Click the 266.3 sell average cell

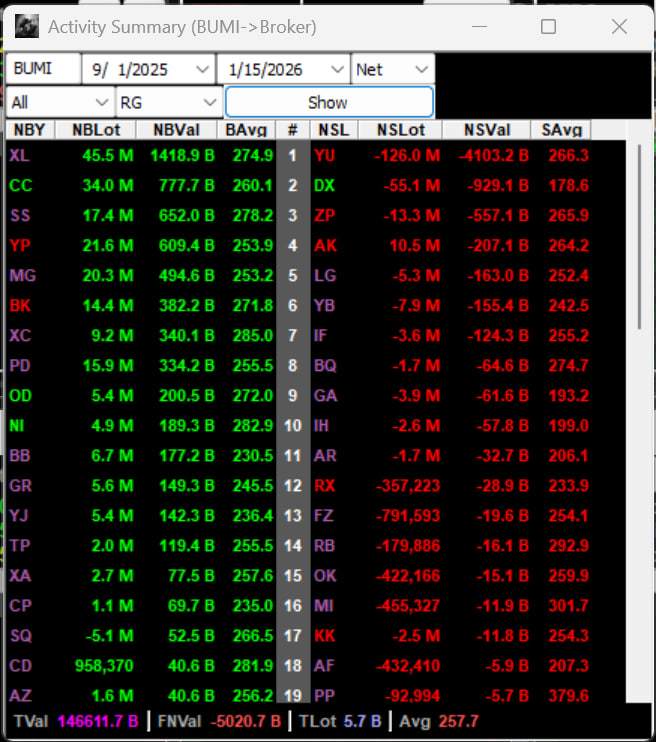[568, 155]
